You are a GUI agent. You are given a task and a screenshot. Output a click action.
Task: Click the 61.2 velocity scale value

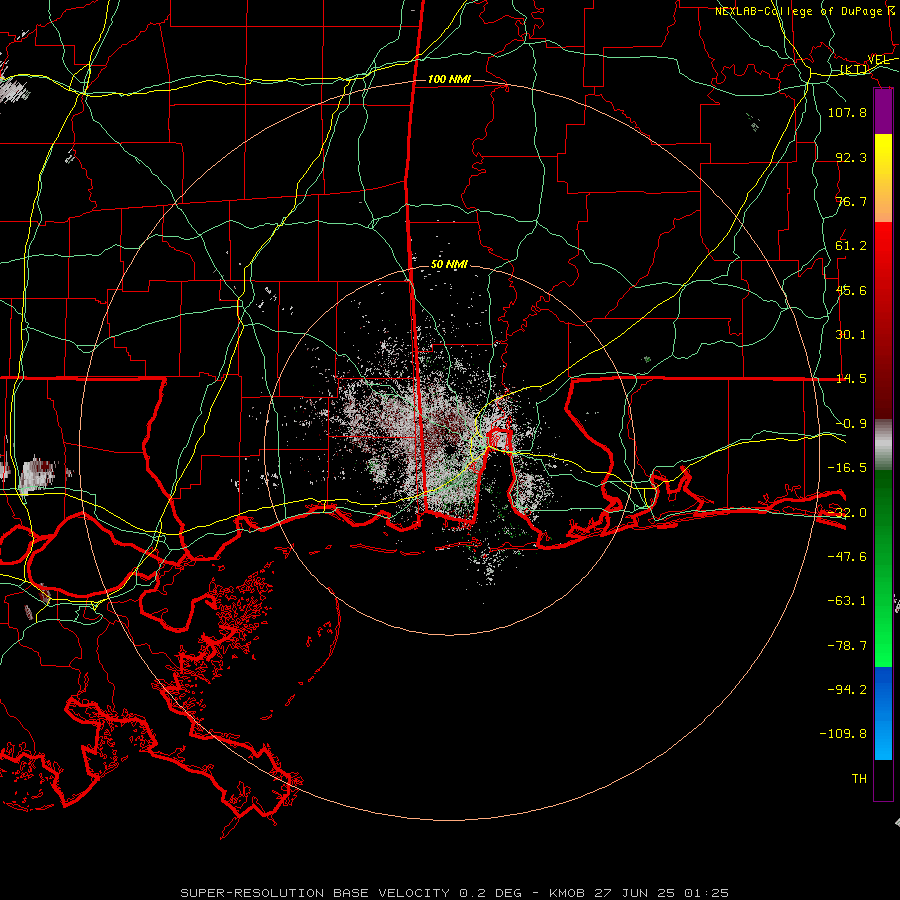[x=851, y=246]
